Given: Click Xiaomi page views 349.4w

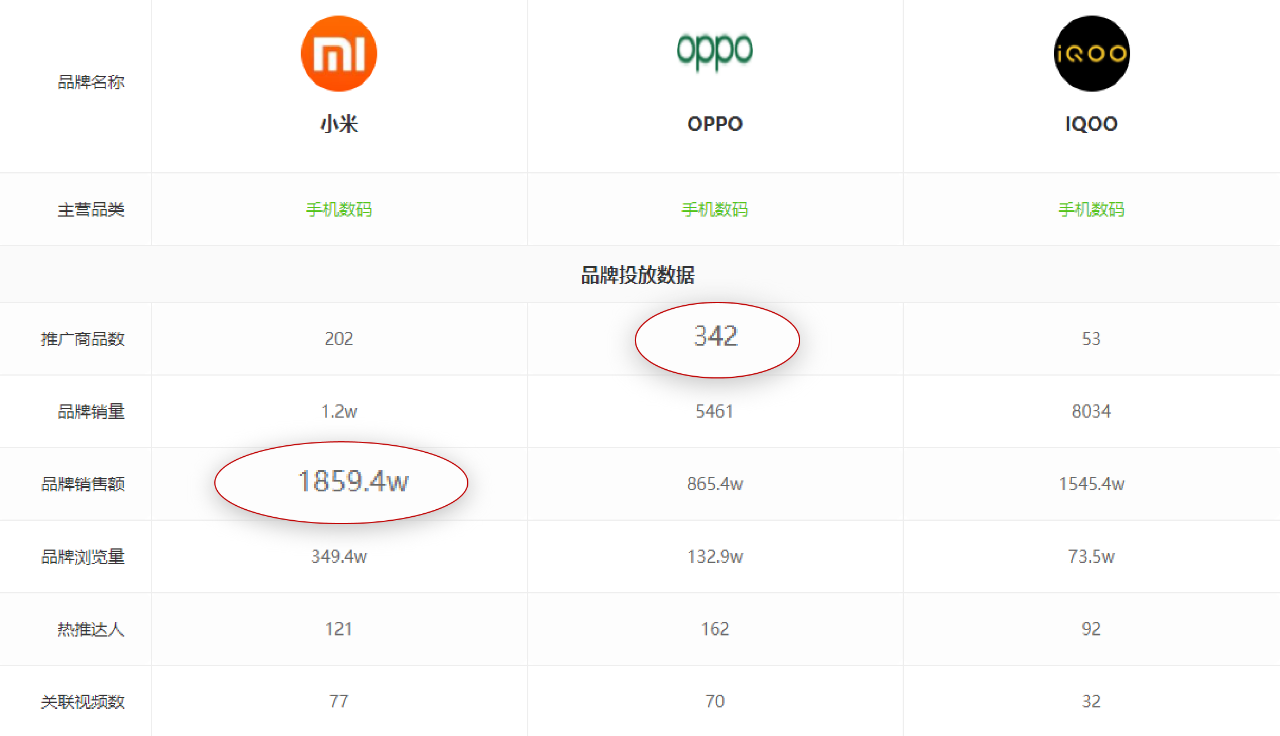Looking at the screenshot, I should [339, 557].
